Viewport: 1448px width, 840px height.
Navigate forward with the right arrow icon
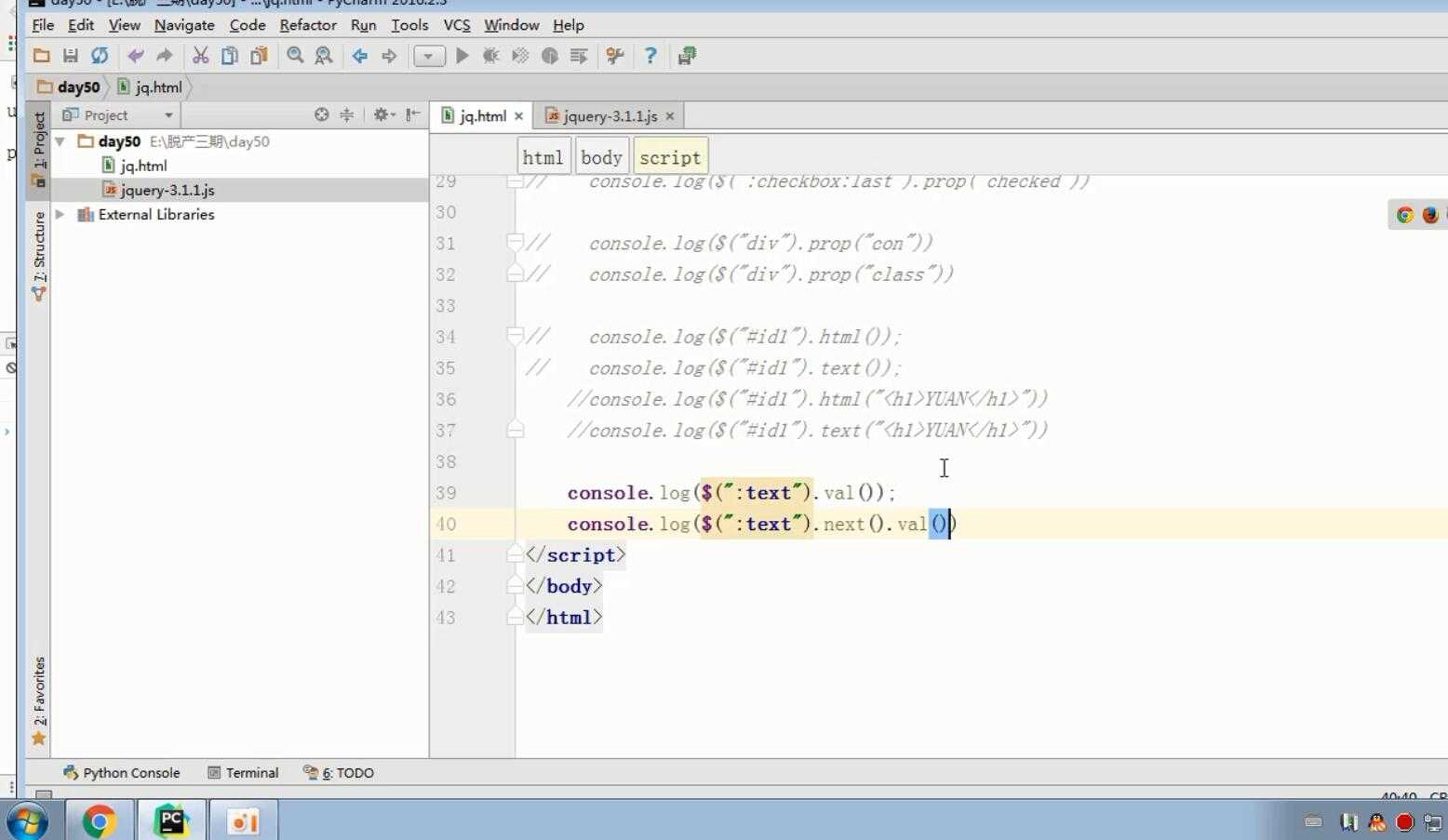pos(389,56)
